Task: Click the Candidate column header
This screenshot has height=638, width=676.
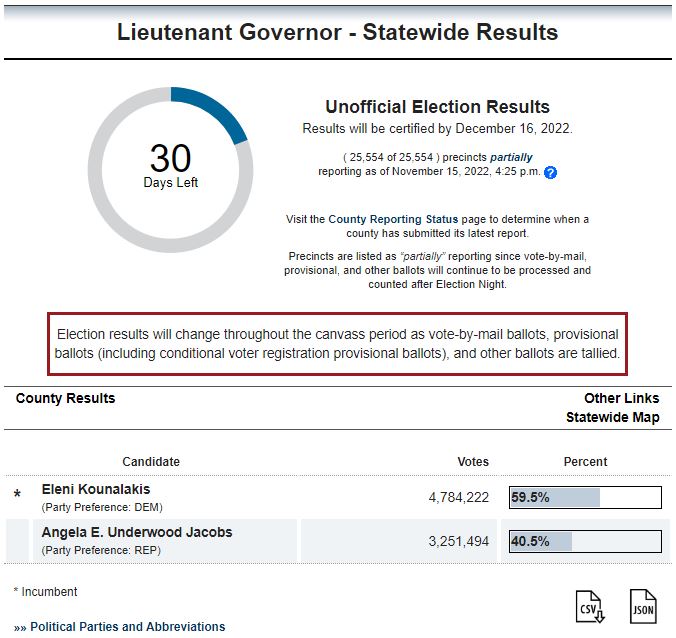Action: [151, 462]
